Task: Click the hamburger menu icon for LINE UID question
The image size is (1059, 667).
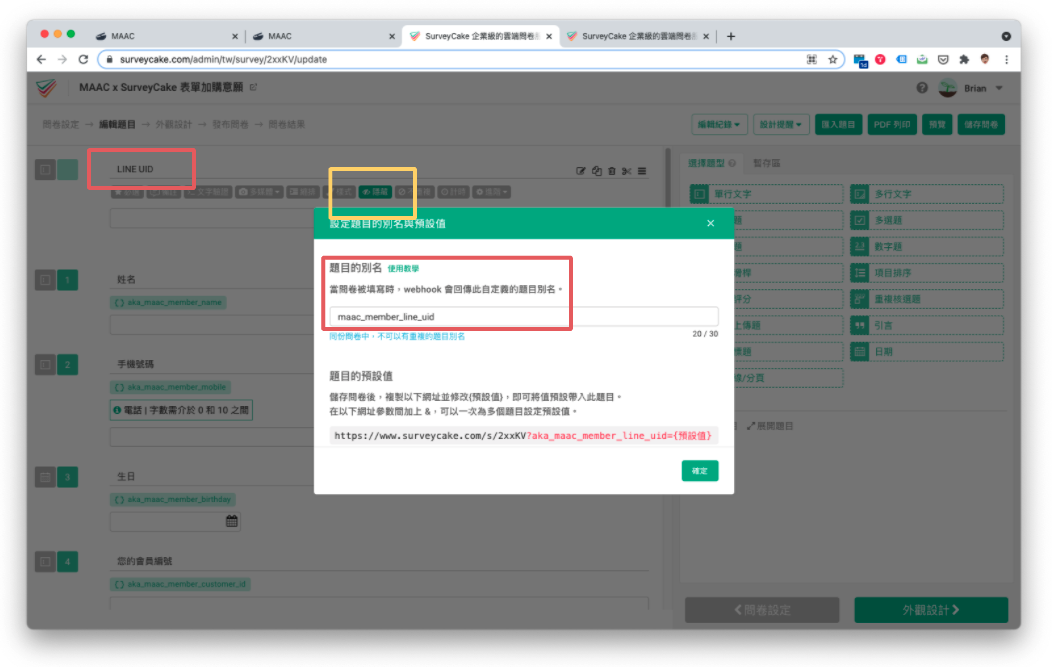Action: [642, 171]
